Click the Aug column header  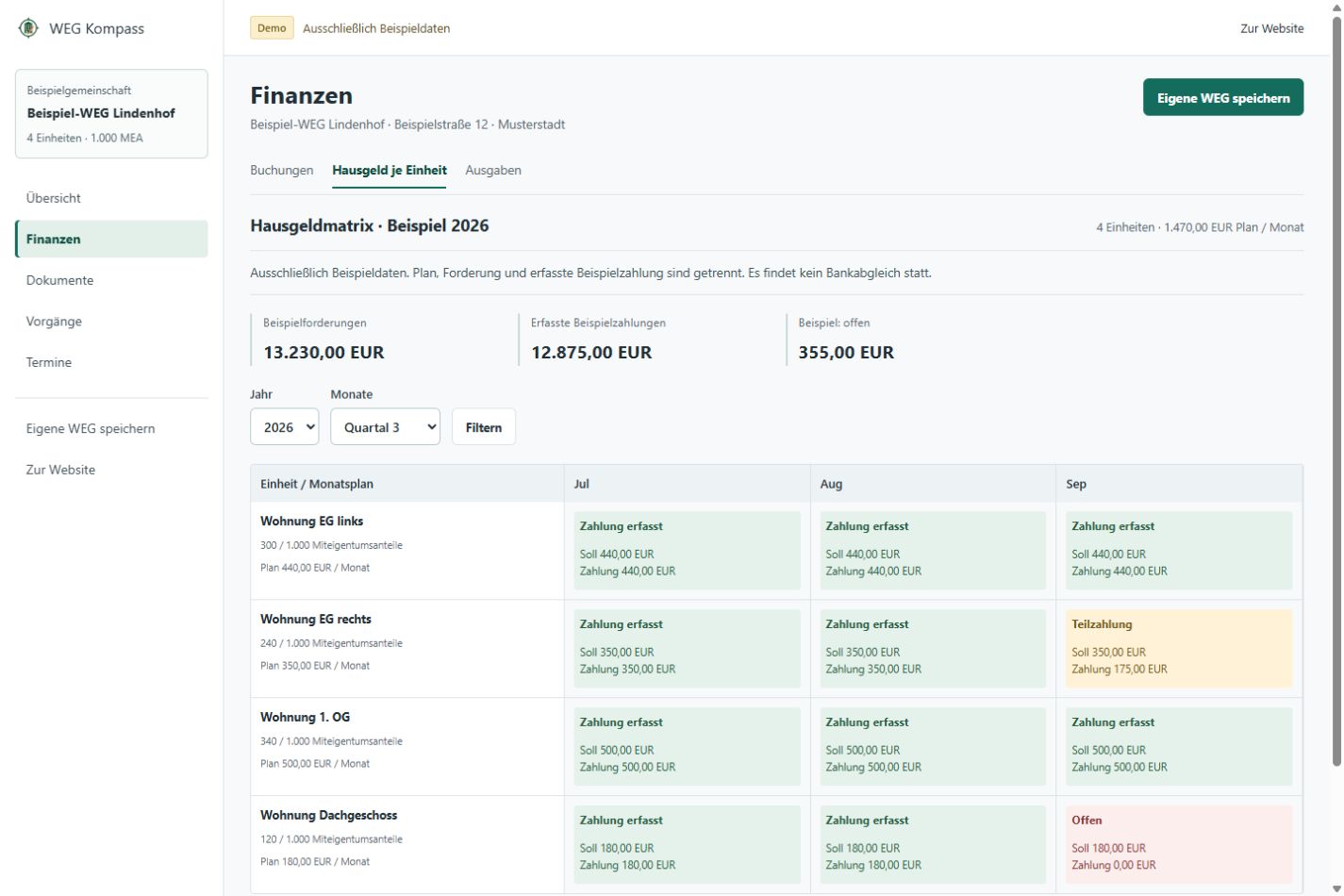(933, 484)
